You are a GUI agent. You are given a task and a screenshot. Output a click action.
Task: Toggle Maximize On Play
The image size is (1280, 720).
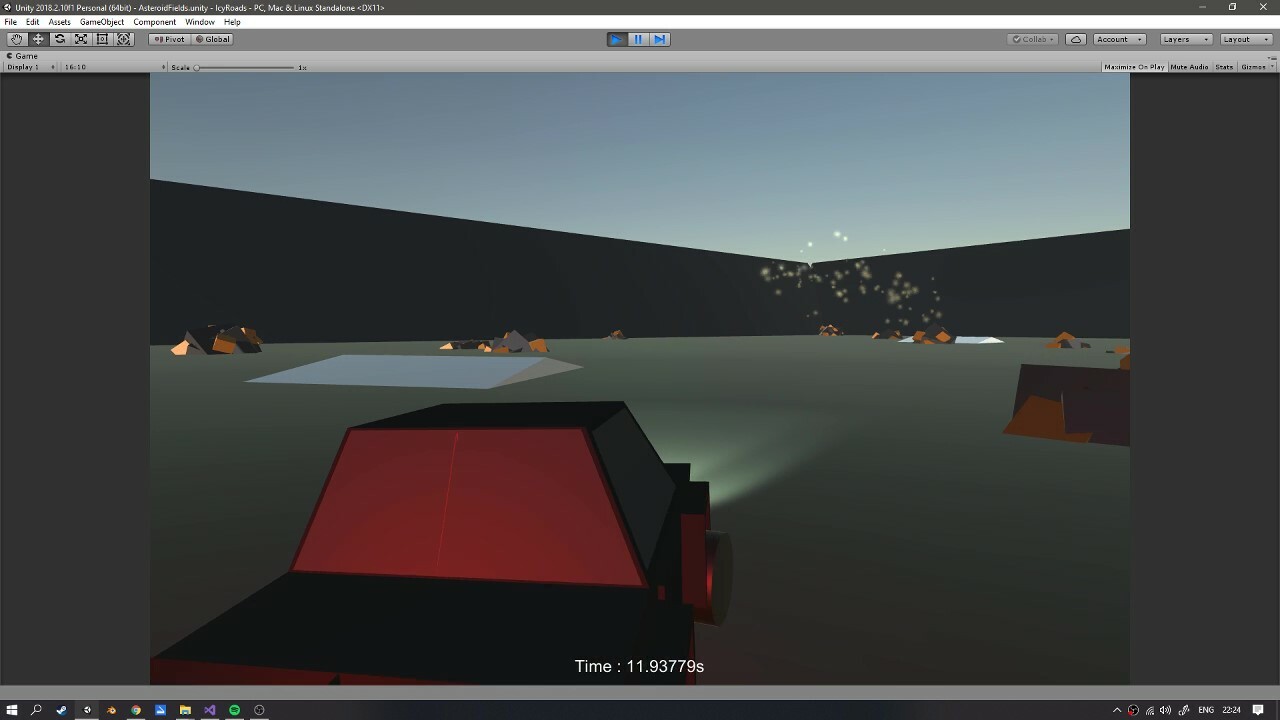click(1134, 67)
